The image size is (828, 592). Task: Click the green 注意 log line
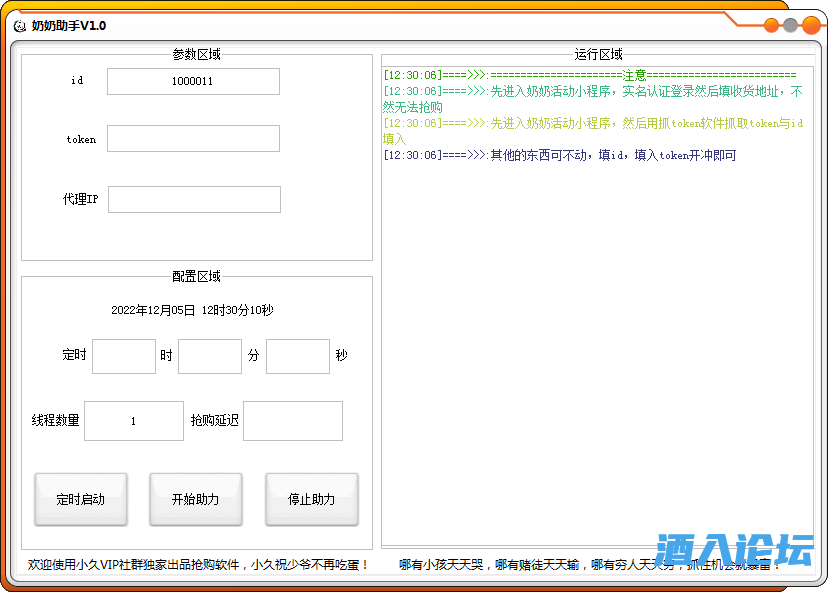pos(590,75)
